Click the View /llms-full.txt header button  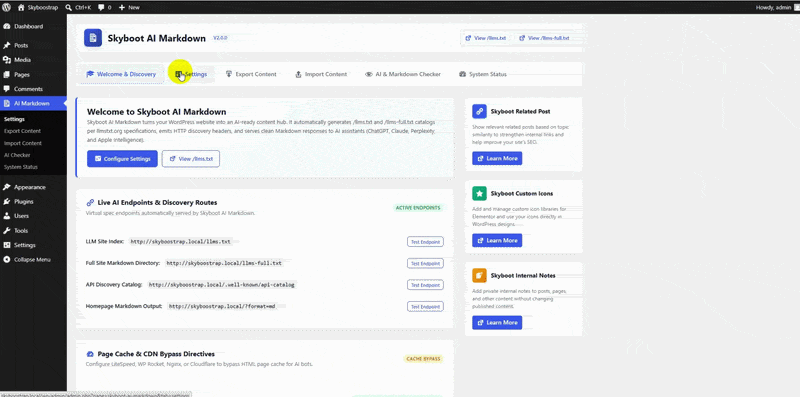pos(544,38)
